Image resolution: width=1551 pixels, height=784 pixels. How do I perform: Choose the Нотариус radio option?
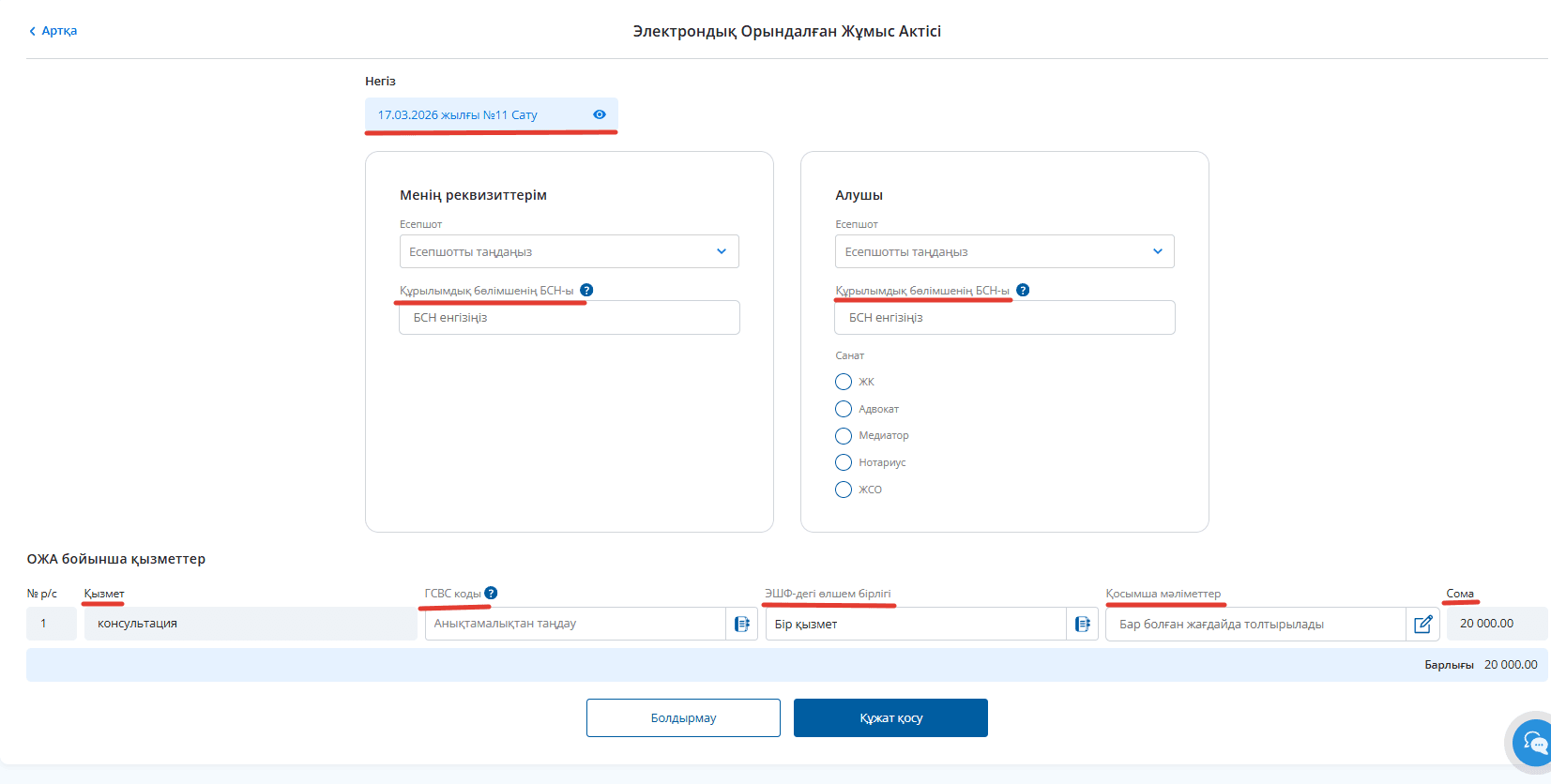844,462
